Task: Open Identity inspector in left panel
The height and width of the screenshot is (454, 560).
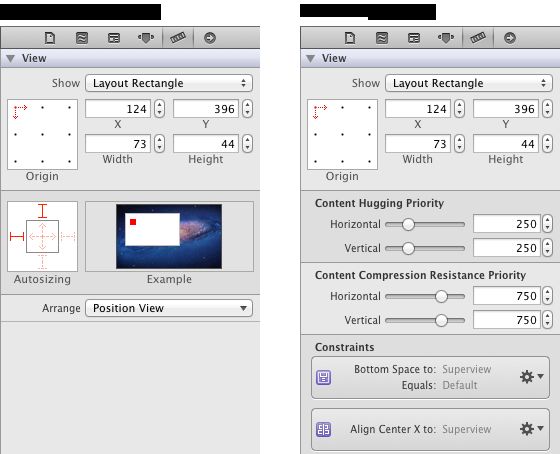Action: click(114, 38)
